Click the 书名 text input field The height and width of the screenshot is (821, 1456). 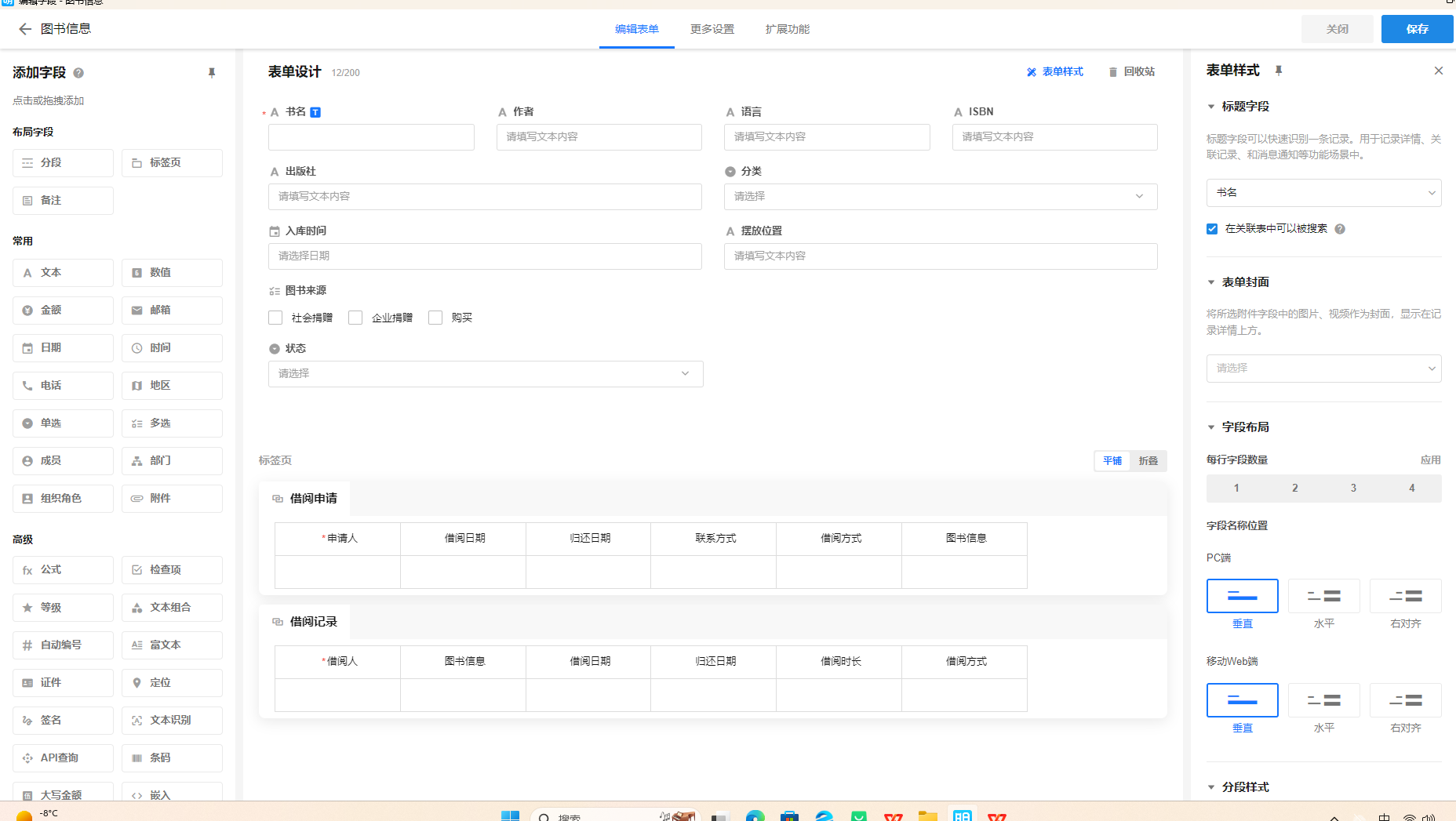370,136
